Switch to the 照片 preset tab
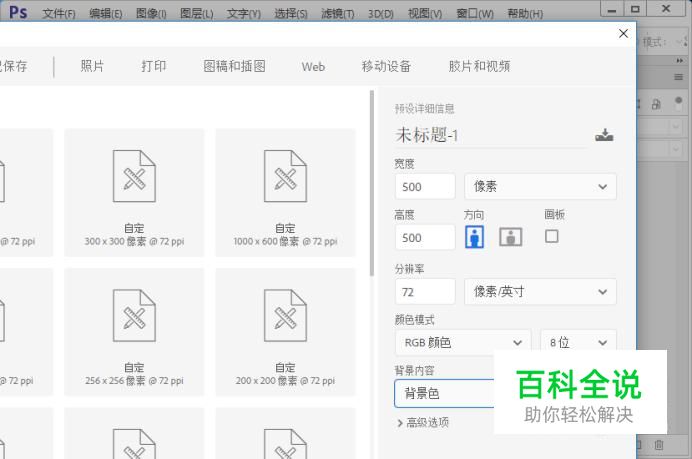 tap(92, 66)
